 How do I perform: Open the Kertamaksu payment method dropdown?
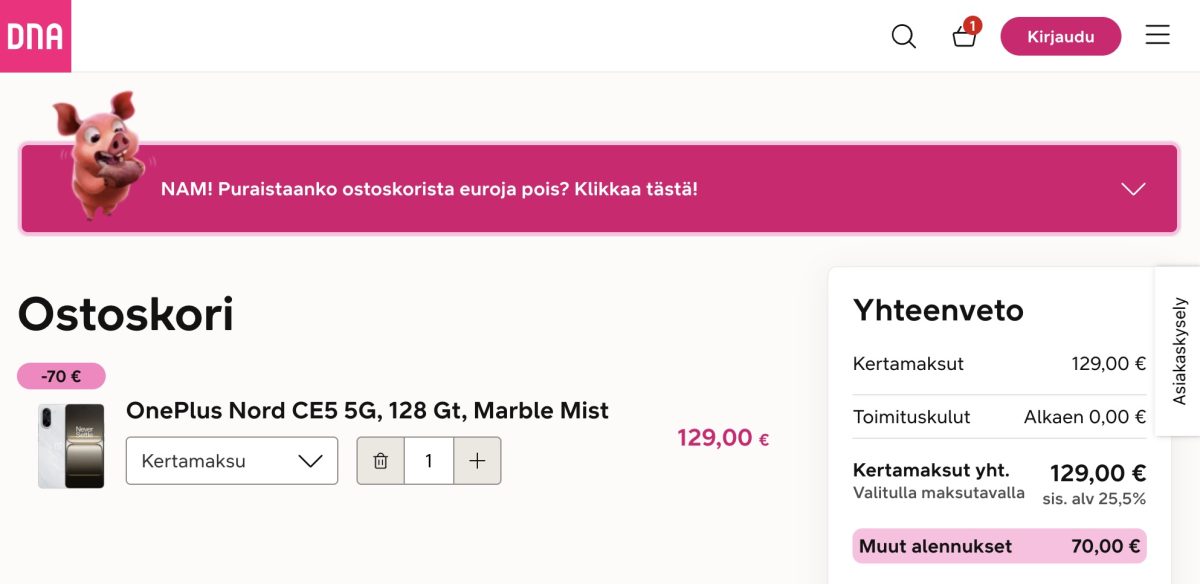[231, 460]
